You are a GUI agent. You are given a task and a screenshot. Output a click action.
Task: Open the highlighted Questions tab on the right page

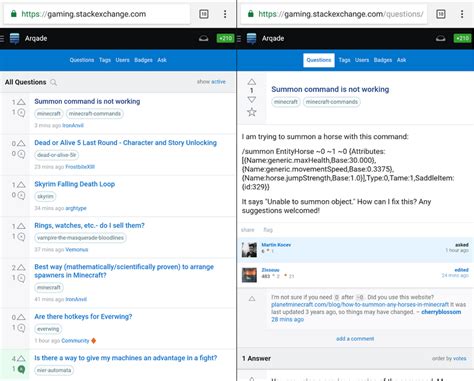pyautogui.click(x=319, y=60)
